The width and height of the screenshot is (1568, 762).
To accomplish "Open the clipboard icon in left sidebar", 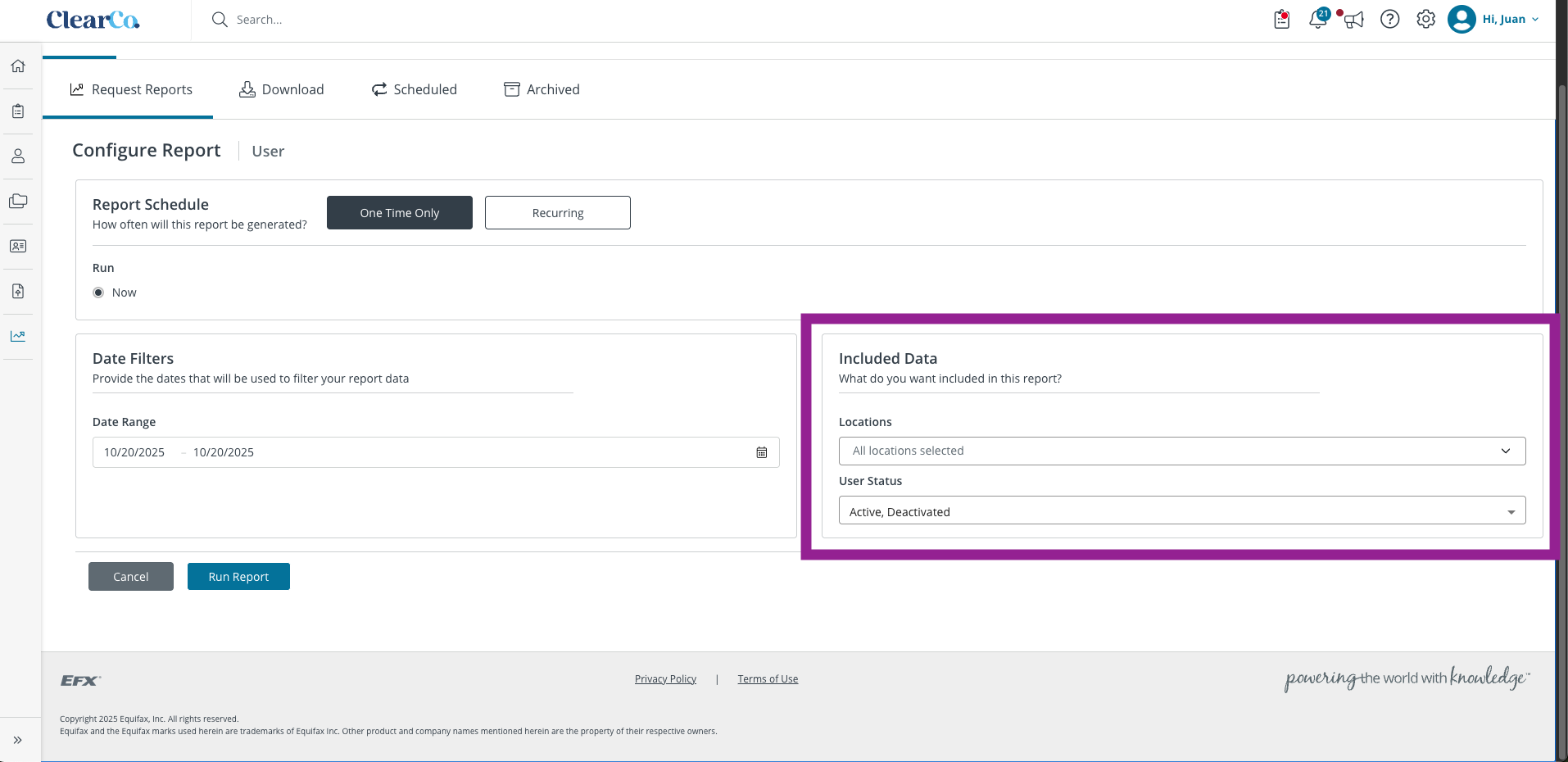I will pyautogui.click(x=18, y=111).
